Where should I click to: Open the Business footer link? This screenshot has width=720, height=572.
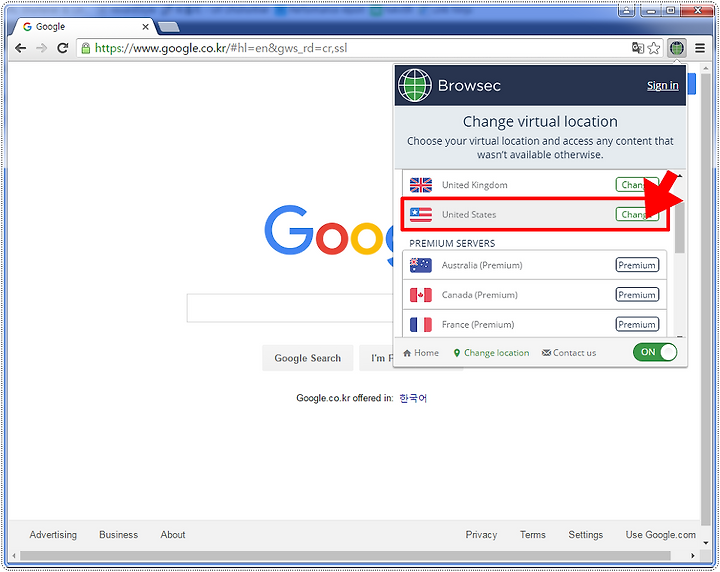tap(118, 535)
